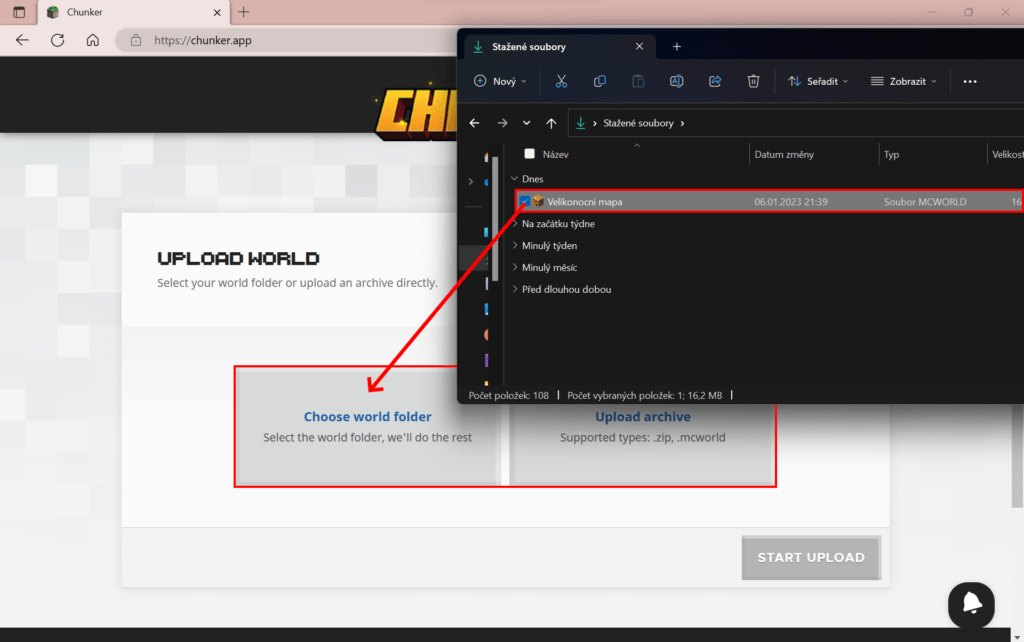Open the Seřadit sort dropdown
Viewport: 1024px width, 642px height.
tap(818, 81)
